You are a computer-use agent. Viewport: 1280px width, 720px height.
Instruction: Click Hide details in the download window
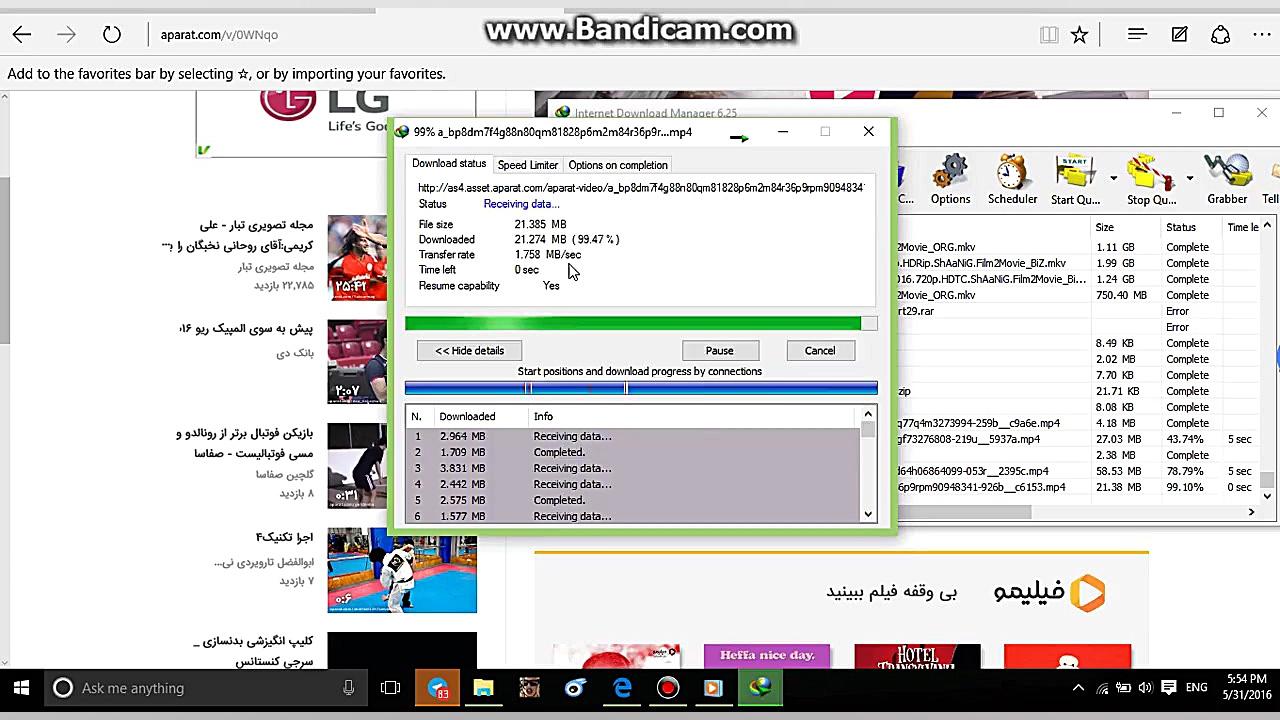click(x=469, y=350)
